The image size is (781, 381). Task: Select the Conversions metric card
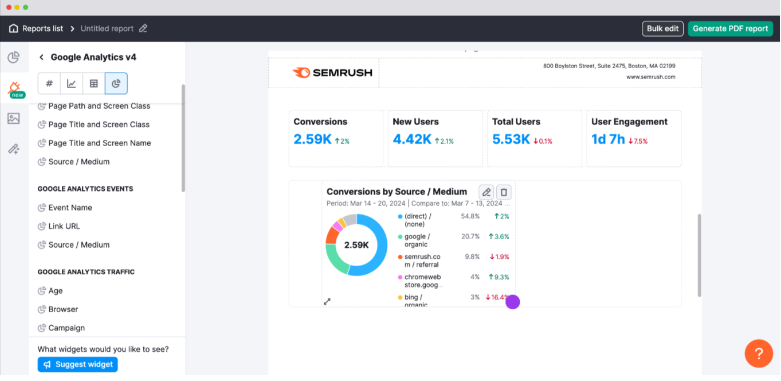tap(336, 138)
